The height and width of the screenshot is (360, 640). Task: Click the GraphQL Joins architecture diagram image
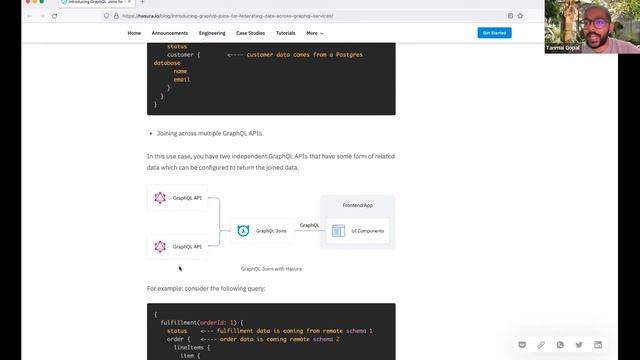point(271,222)
